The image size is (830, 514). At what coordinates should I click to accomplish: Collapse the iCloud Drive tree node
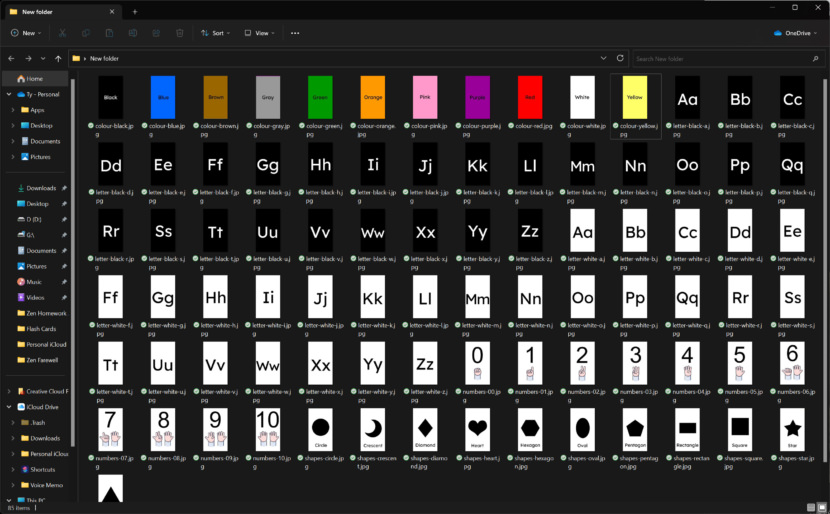9,407
